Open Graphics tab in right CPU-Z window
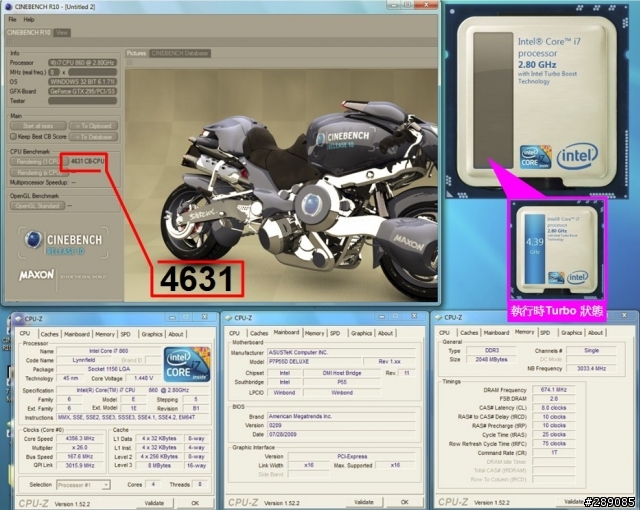This screenshot has height=510, width=640. (x=571, y=333)
